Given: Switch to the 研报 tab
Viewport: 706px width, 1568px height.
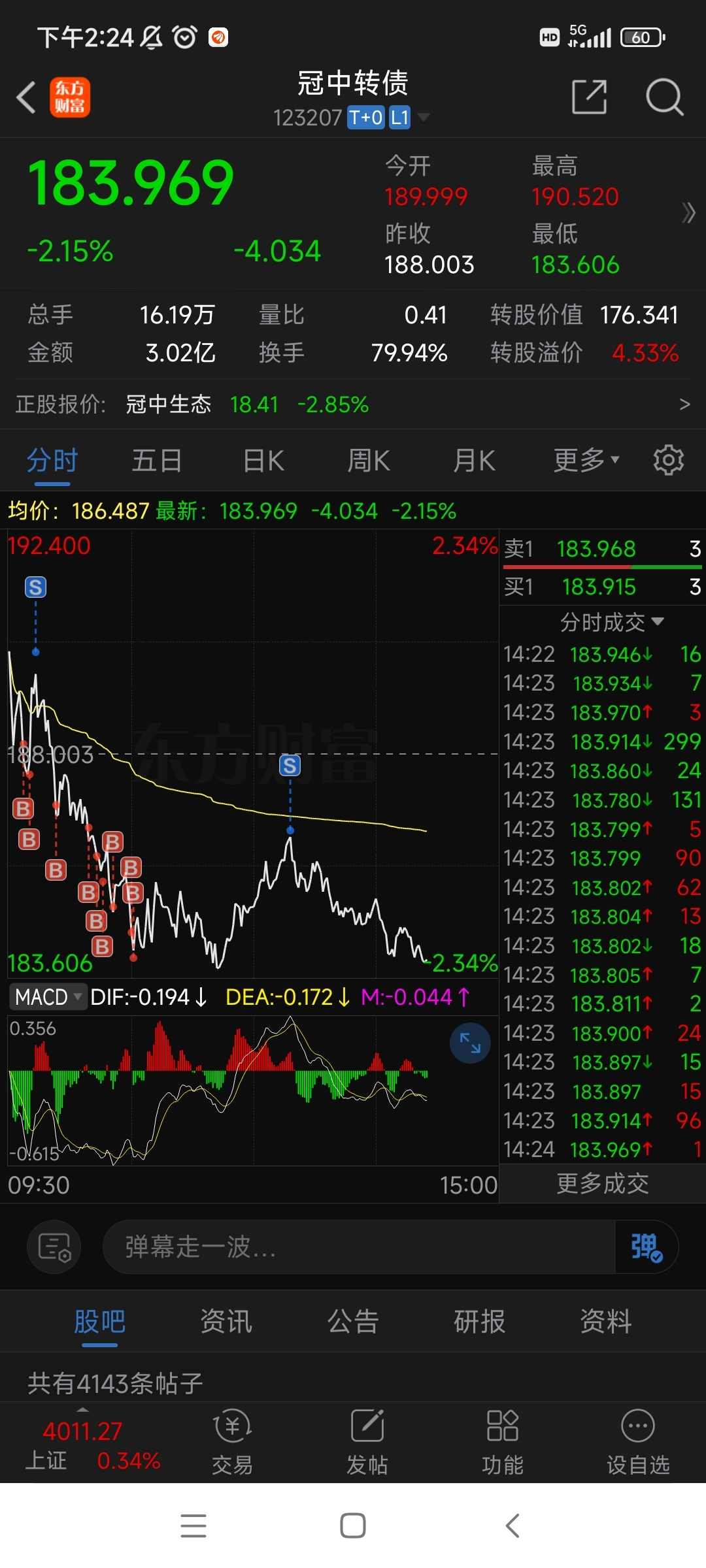Looking at the screenshot, I should click(x=480, y=1322).
